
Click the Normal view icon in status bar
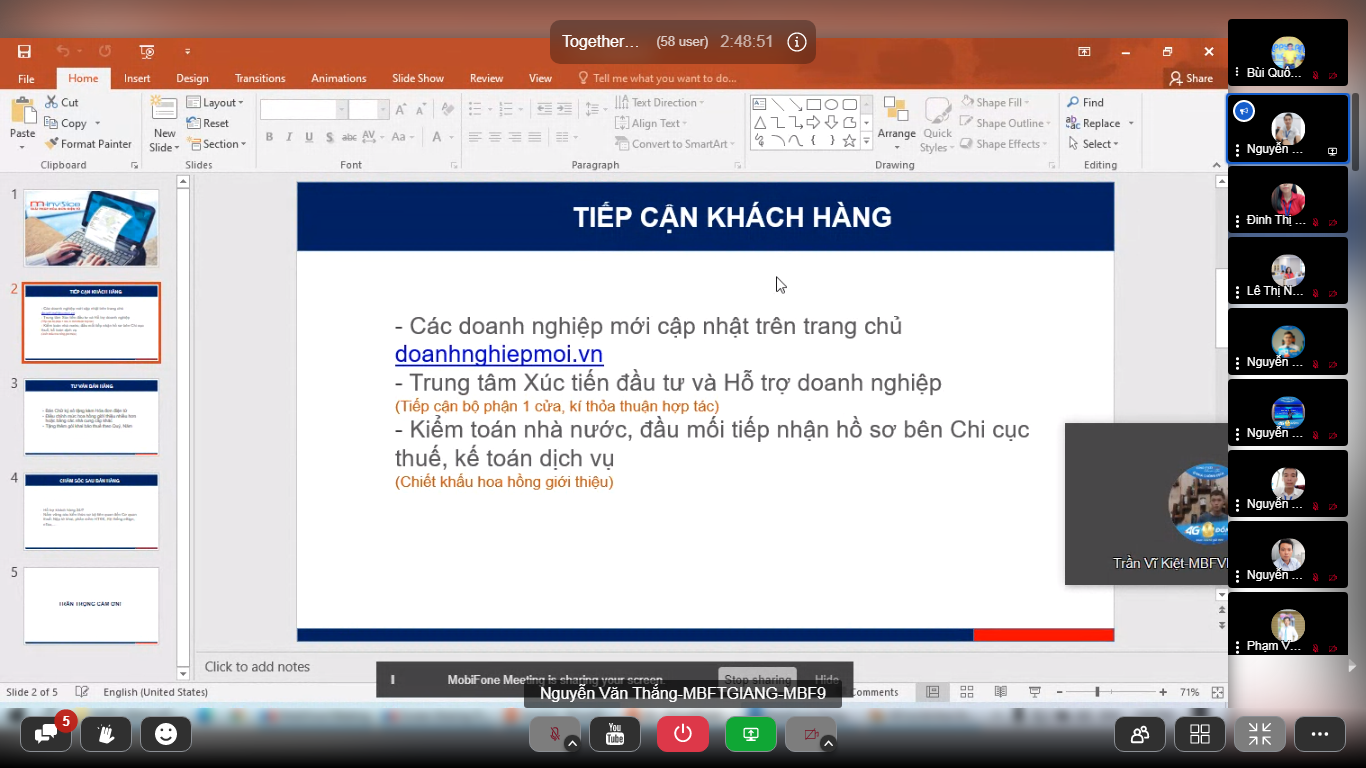(933, 692)
